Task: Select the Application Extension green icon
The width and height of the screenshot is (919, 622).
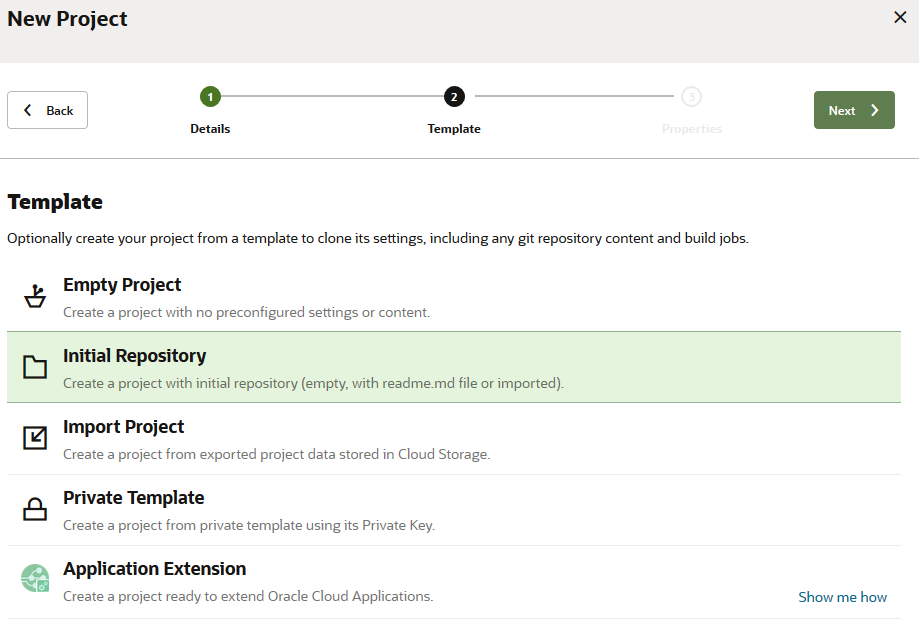Action: pos(35,578)
